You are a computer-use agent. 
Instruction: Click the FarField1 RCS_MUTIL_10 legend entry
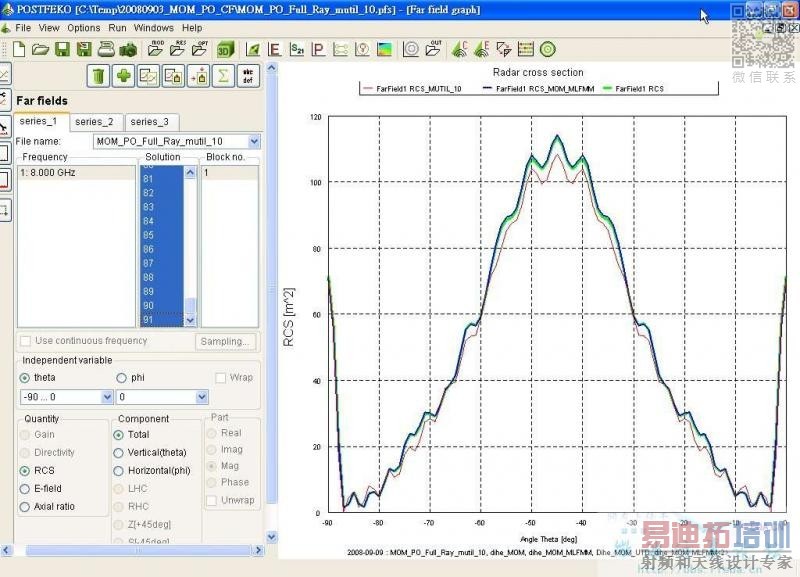(412, 89)
